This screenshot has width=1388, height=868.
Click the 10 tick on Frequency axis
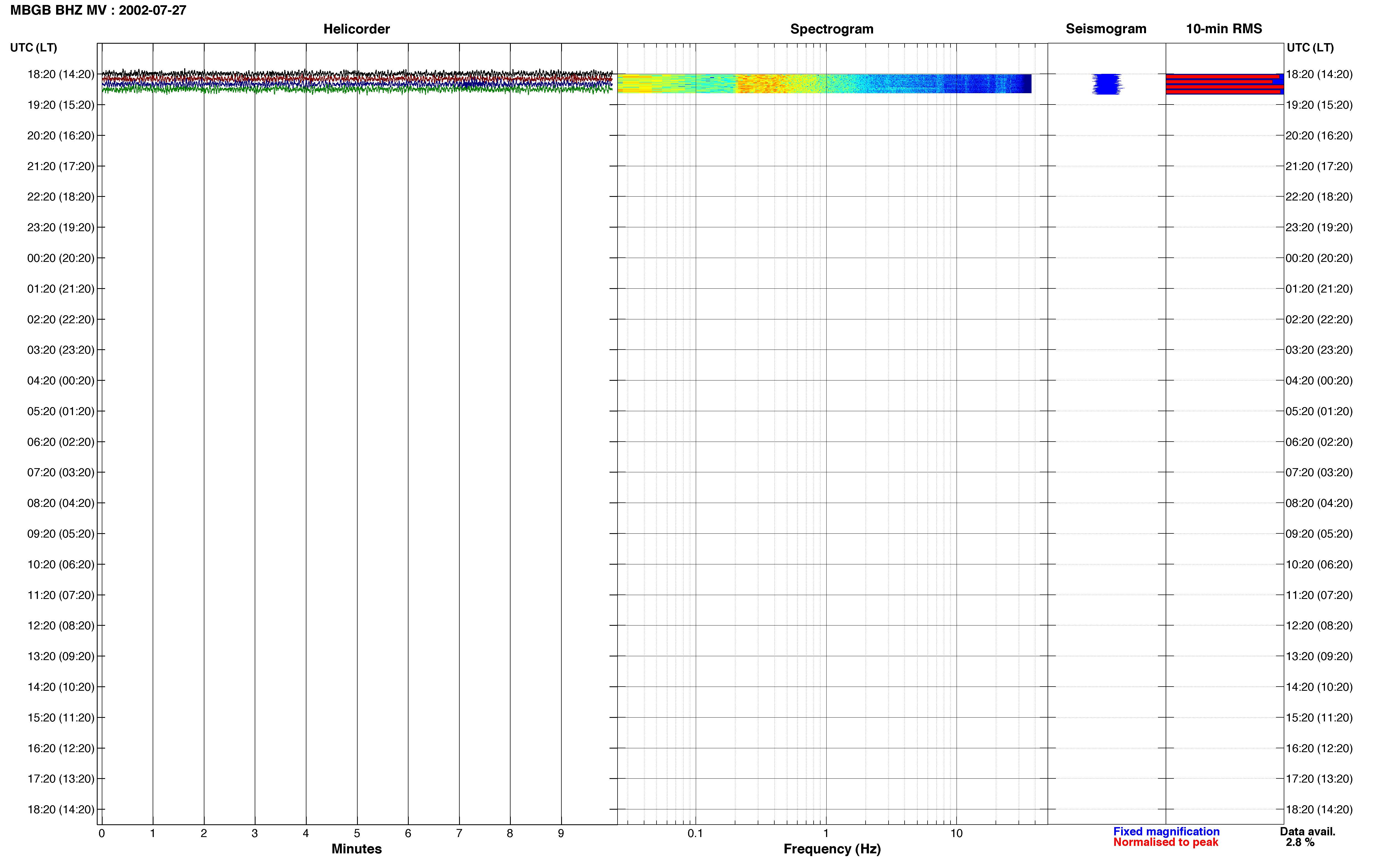[956, 833]
